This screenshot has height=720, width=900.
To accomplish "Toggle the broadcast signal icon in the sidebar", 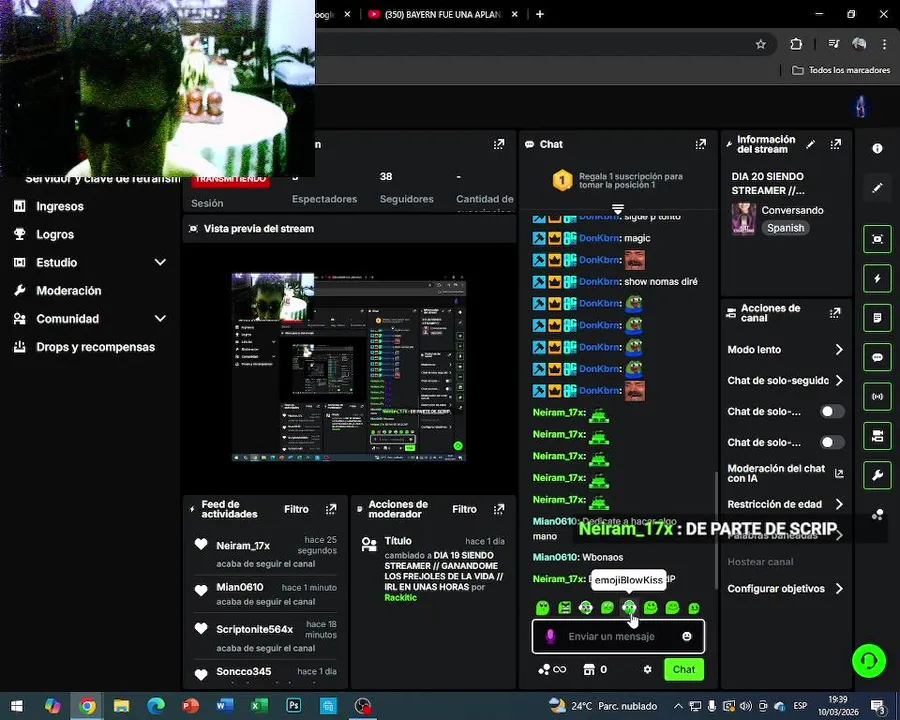I will [x=877, y=396].
